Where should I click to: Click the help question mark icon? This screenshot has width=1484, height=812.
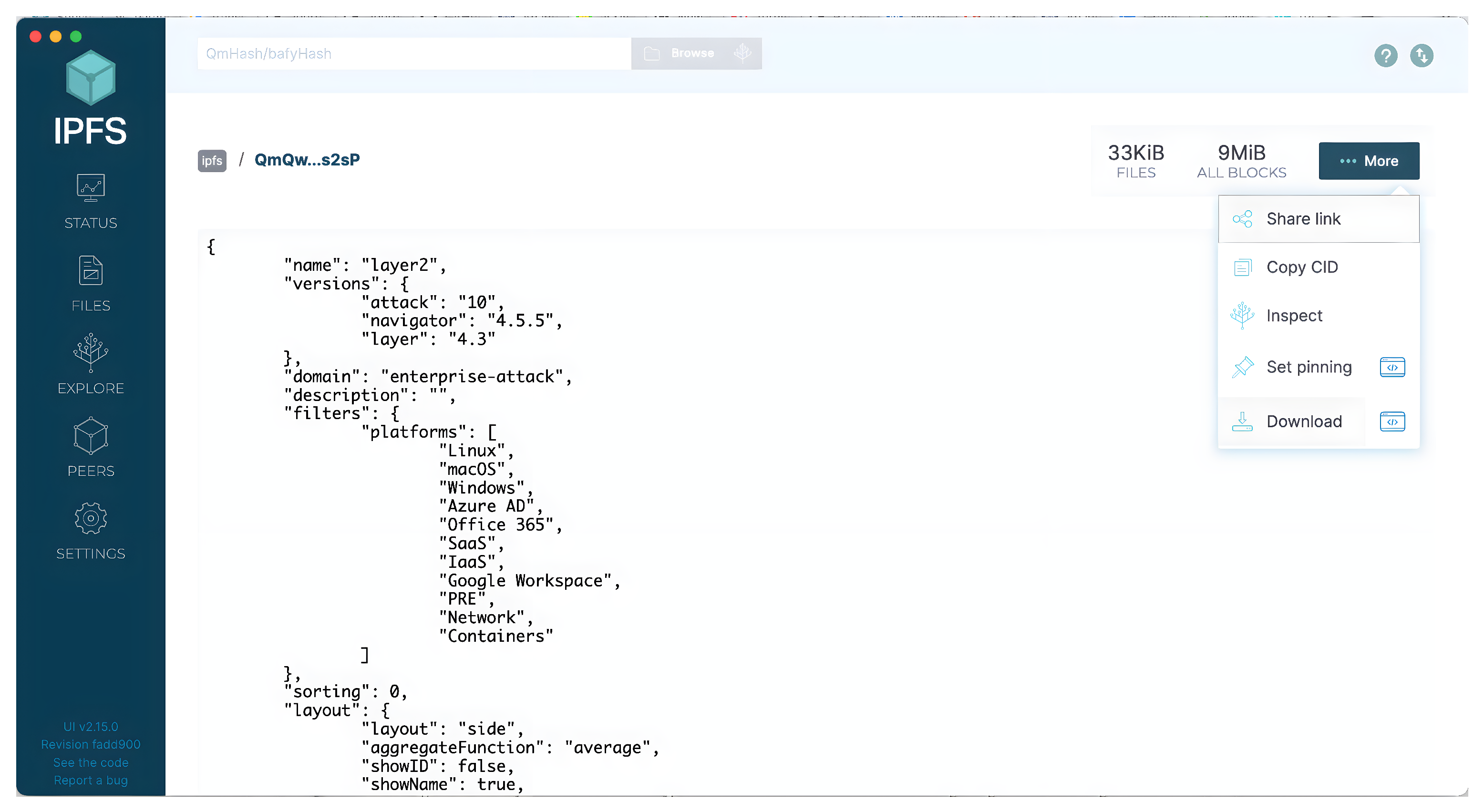[x=1385, y=55]
